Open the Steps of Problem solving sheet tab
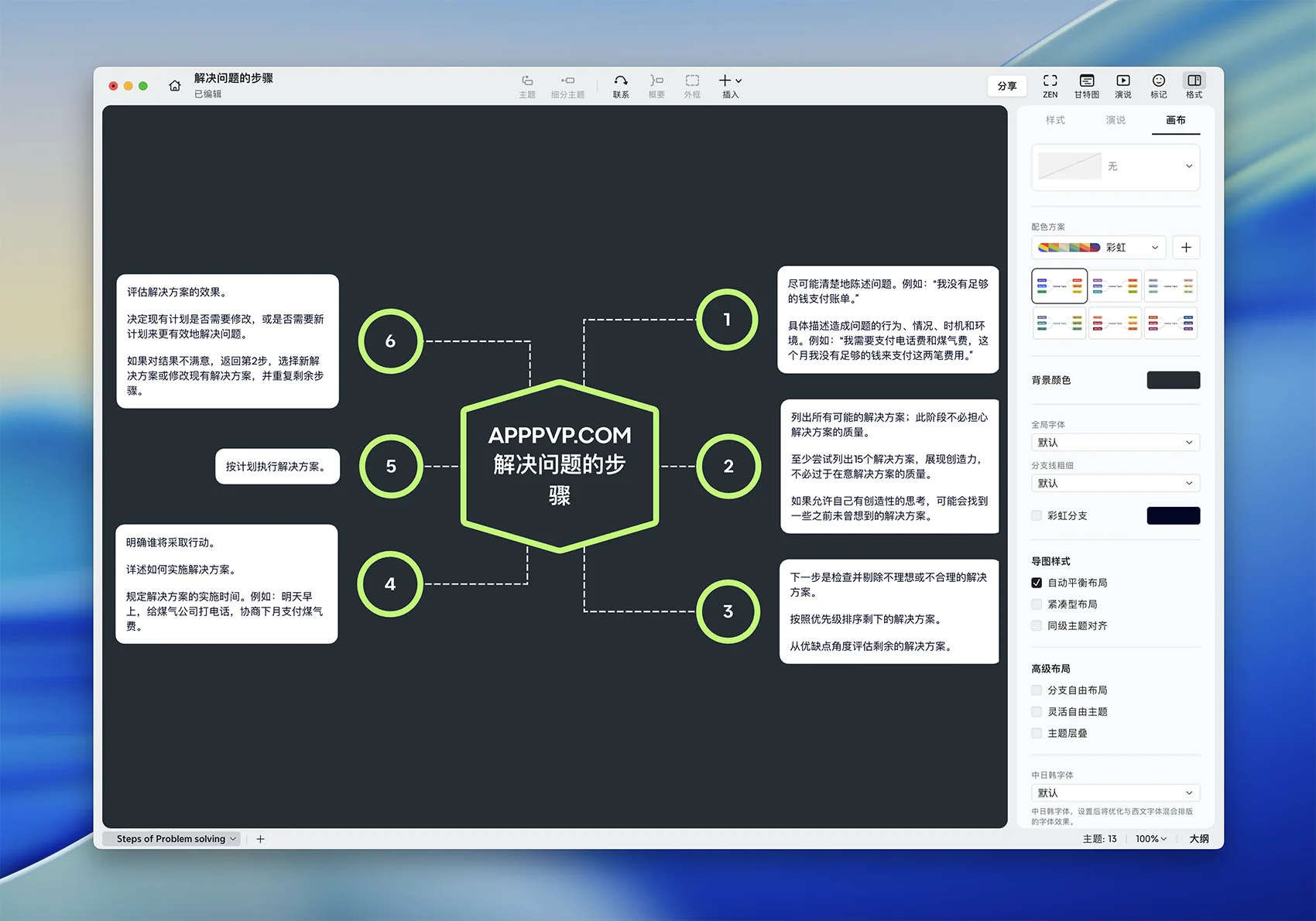The width and height of the screenshot is (1316, 921). tap(171, 839)
